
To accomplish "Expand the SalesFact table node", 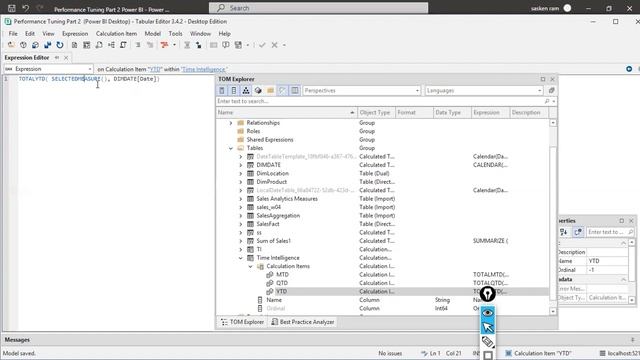I will pos(240,224).
